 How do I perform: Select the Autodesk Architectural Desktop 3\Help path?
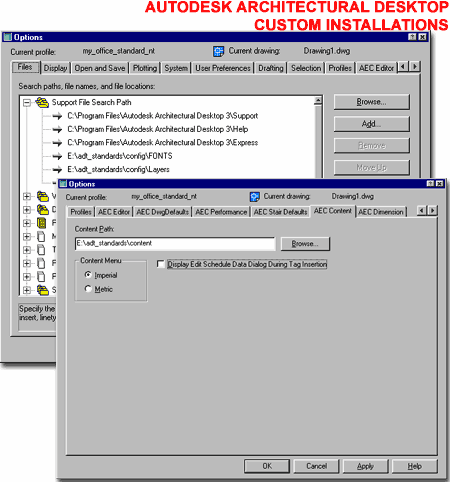tap(158, 129)
